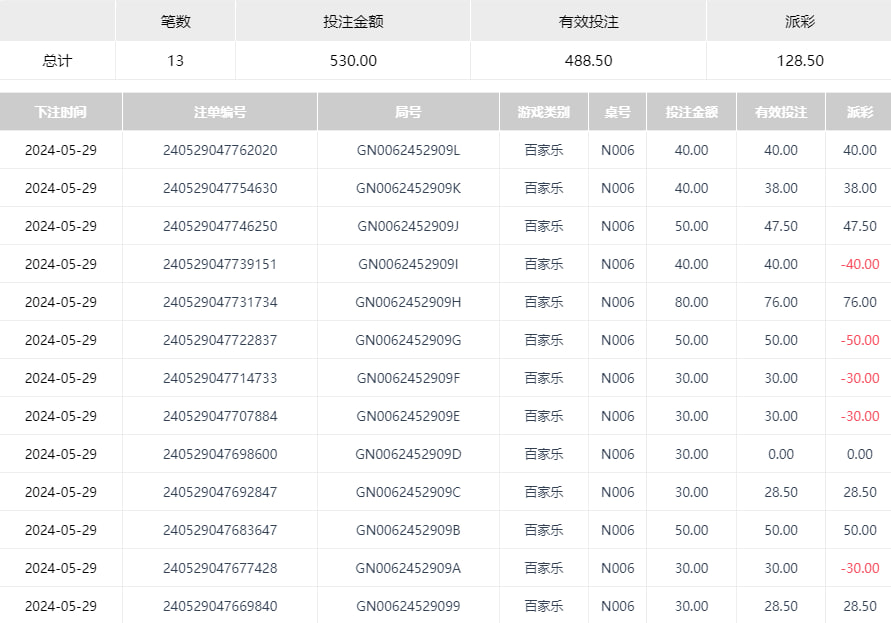The width and height of the screenshot is (891, 623).
Task: Click round number GN0062452909H
Action: coord(408,302)
